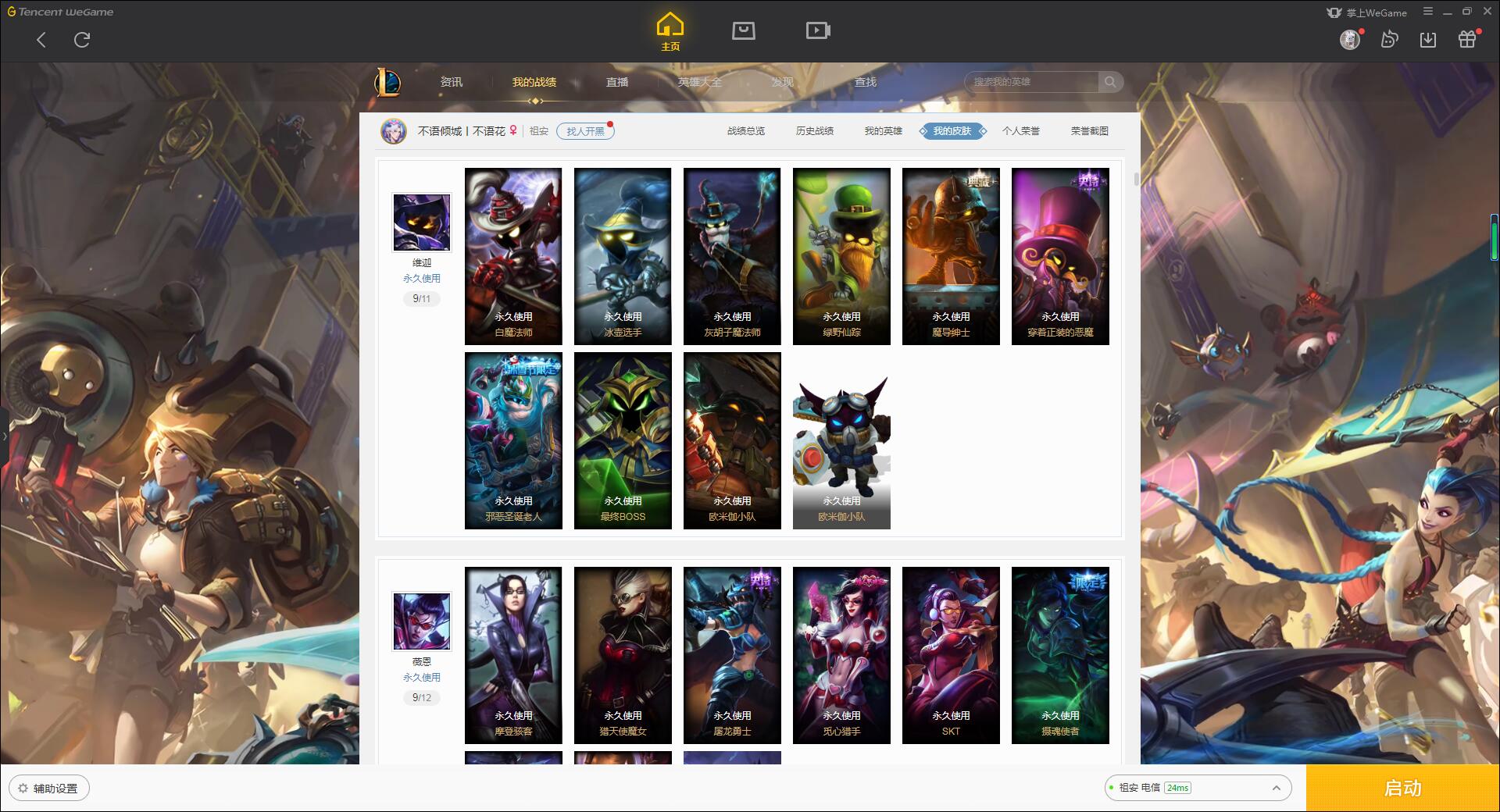Select the 维迦 champion portrait
This screenshot has width=1500, height=812.
pos(422,223)
